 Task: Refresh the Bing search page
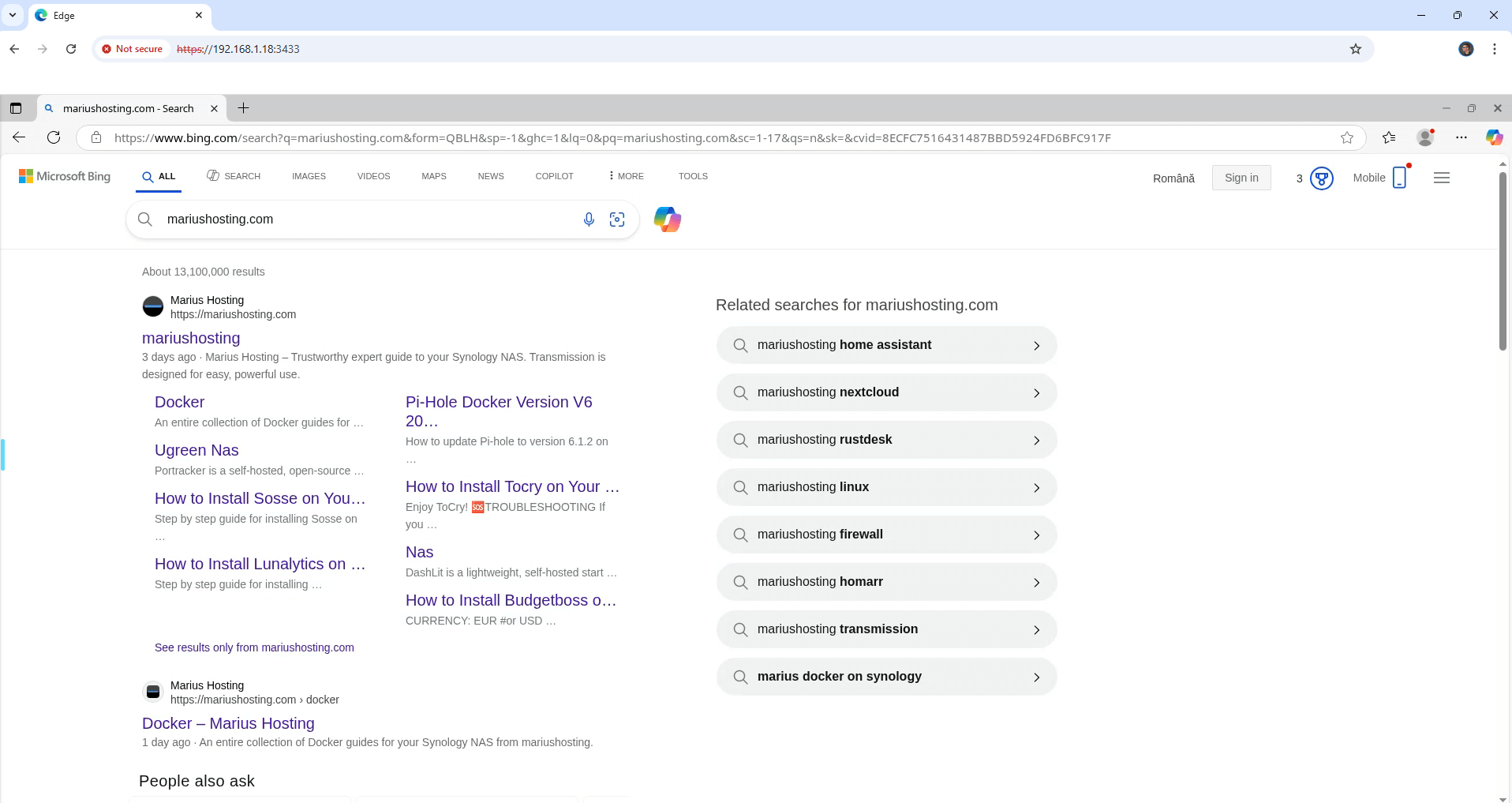tap(54, 137)
